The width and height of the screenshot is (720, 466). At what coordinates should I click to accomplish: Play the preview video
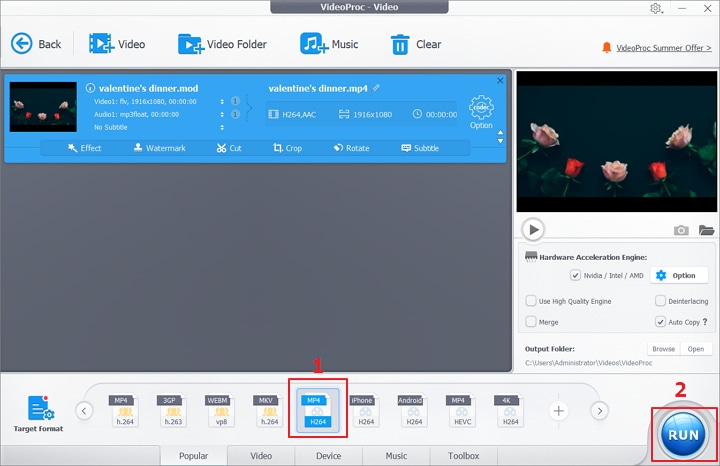pyautogui.click(x=533, y=229)
